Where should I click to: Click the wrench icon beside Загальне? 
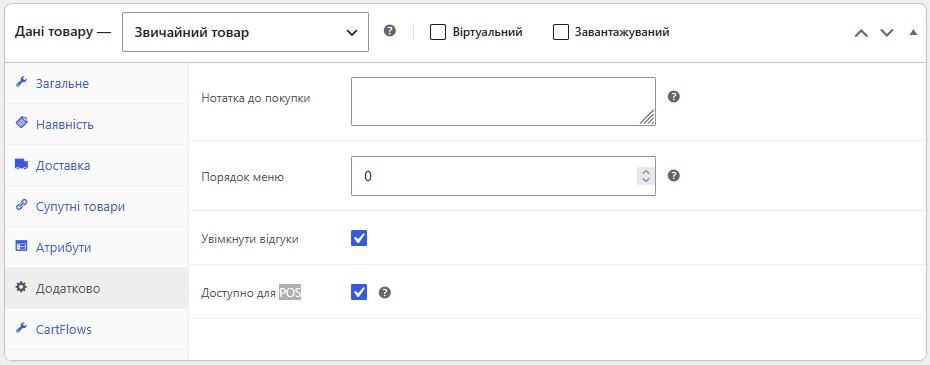point(21,82)
